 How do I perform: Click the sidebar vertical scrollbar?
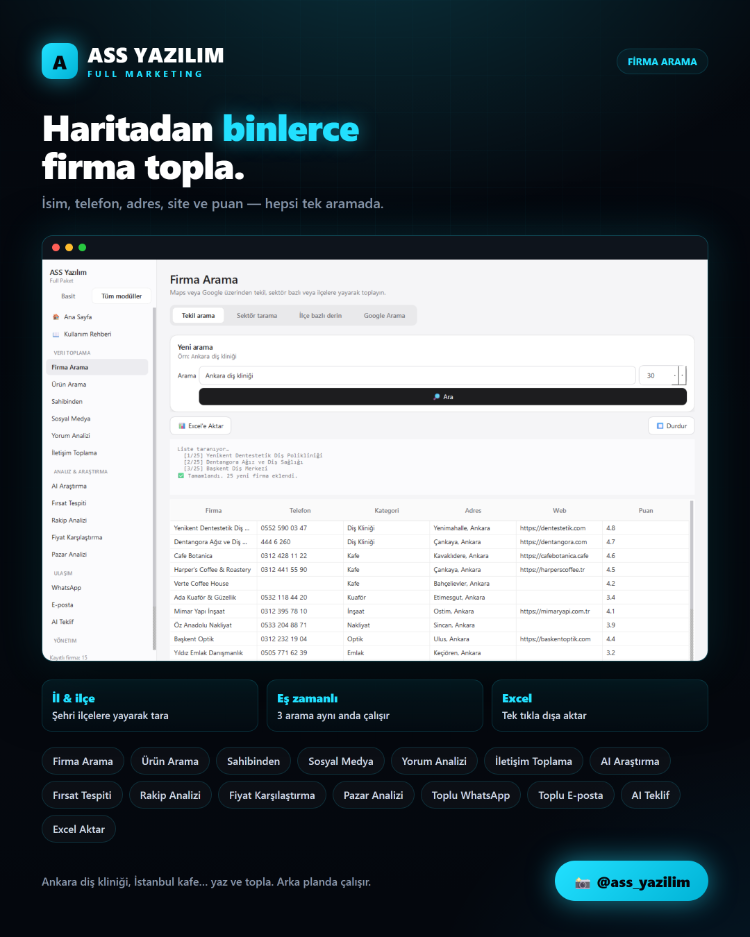[154, 478]
